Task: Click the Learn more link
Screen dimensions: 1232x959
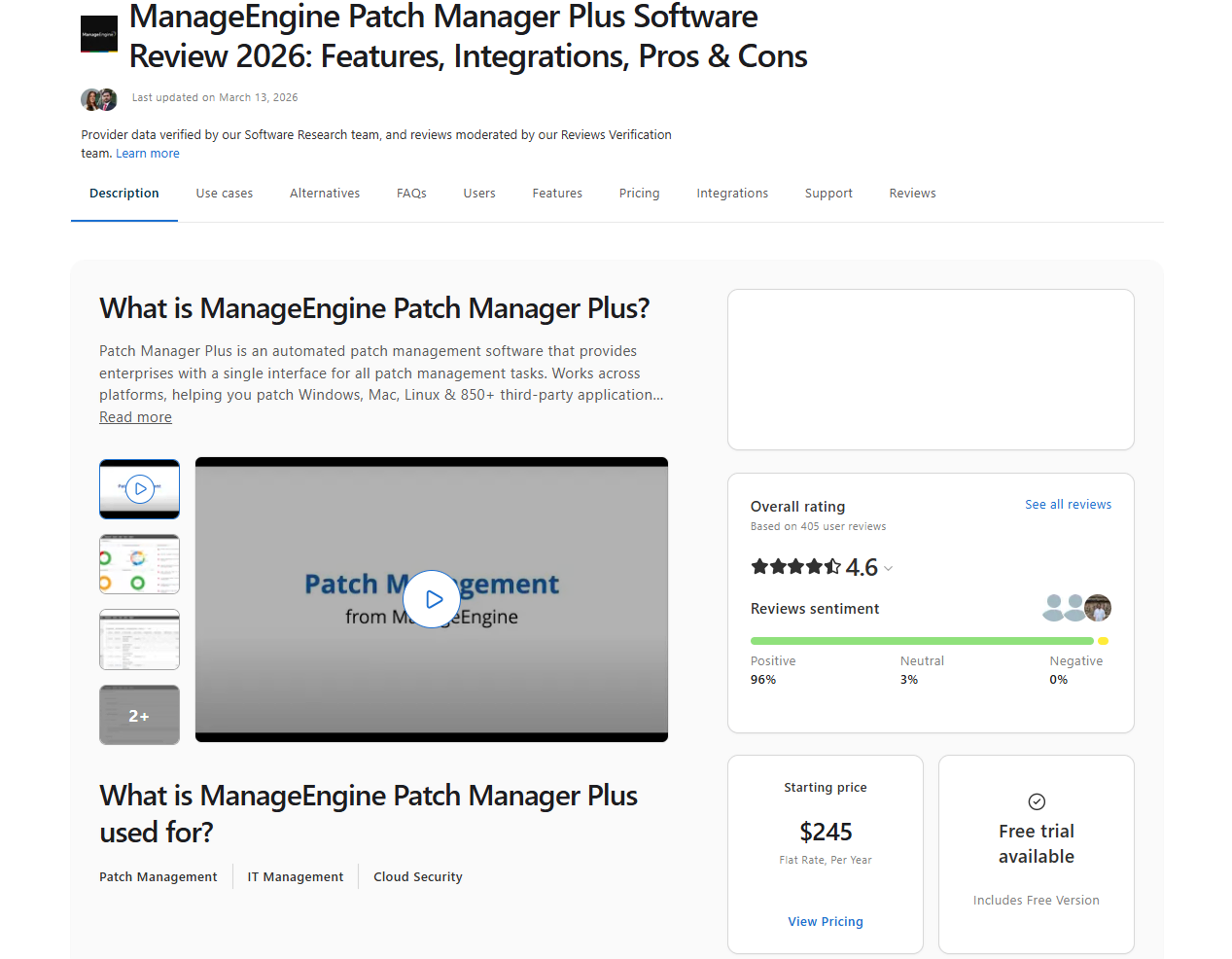Action: pos(148,154)
